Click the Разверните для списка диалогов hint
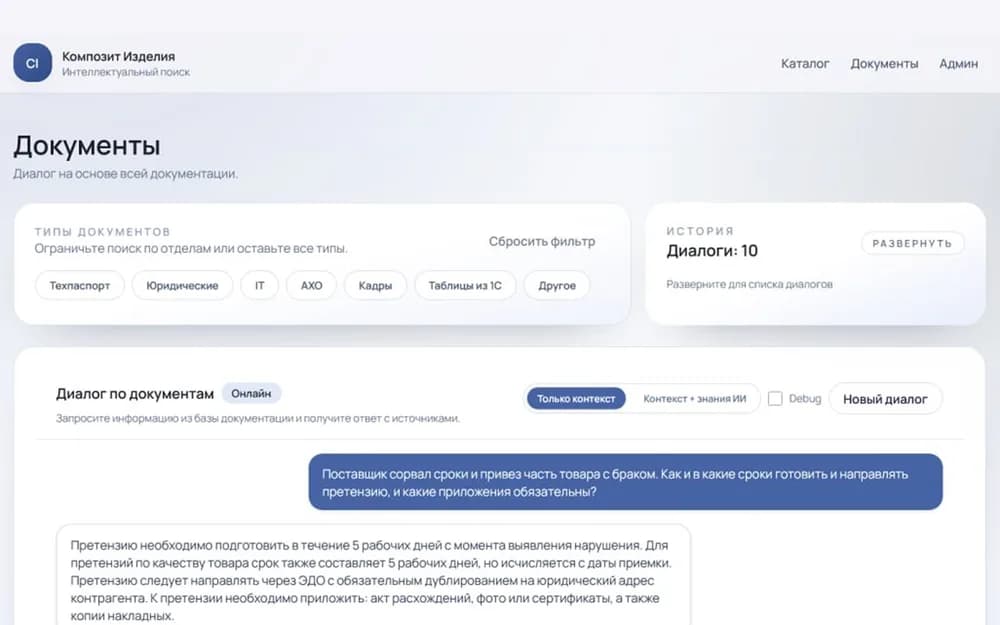 [x=749, y=284]
